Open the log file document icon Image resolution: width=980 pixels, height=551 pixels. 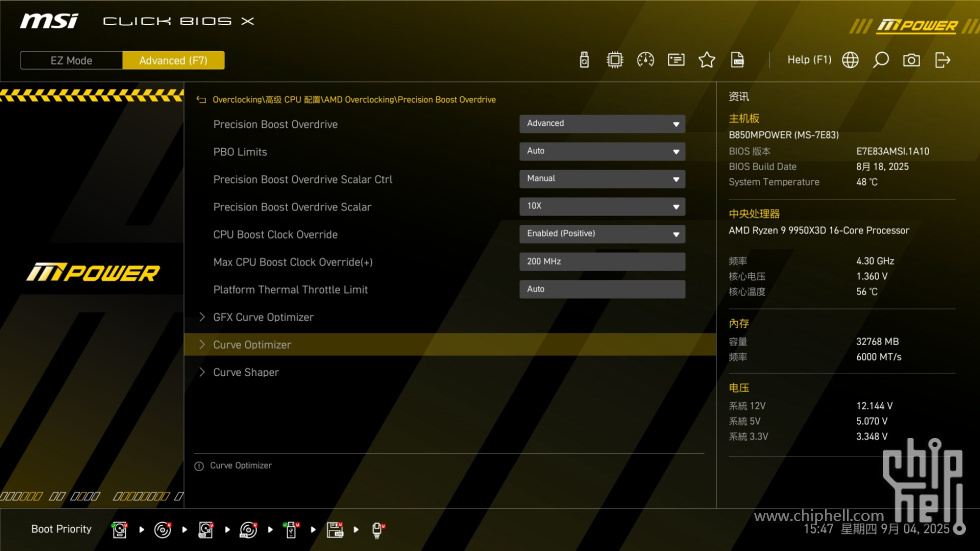click(738, 60)
